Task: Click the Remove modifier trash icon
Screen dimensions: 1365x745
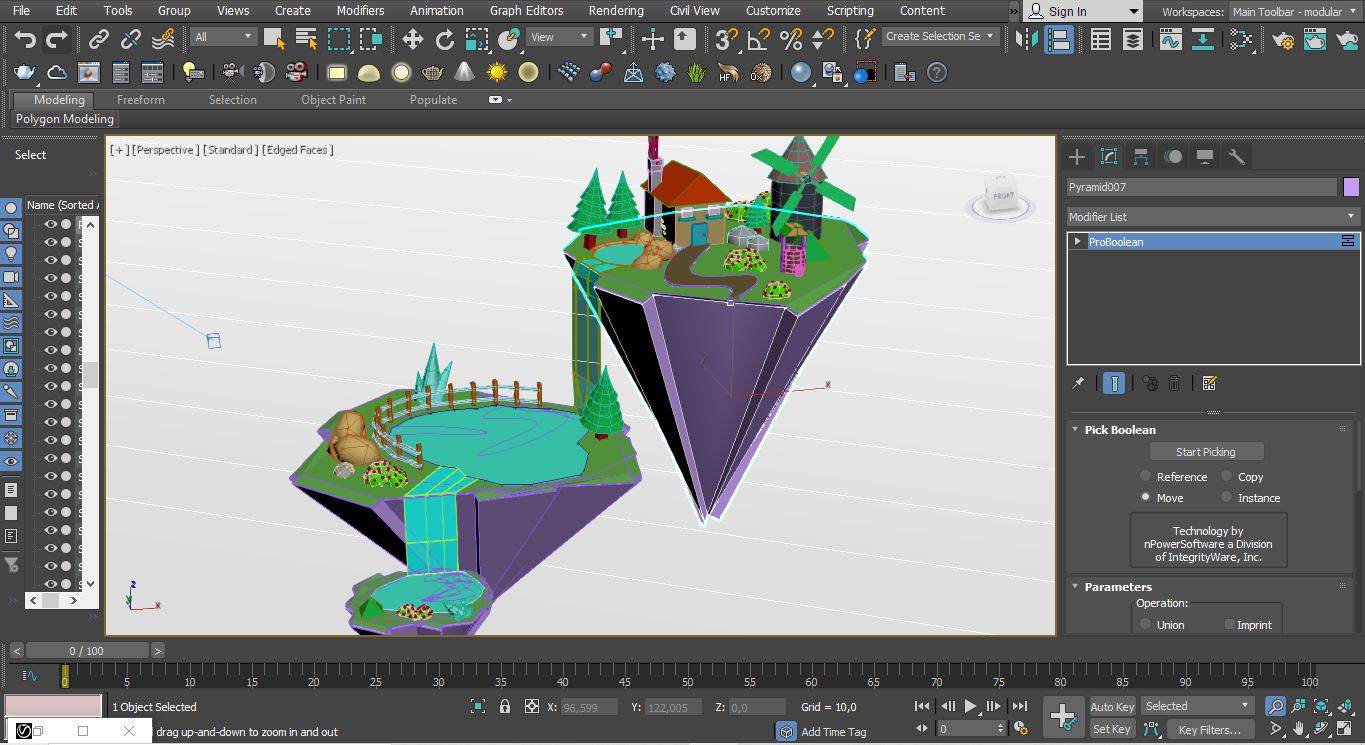Action: (x=1175, y=383)
